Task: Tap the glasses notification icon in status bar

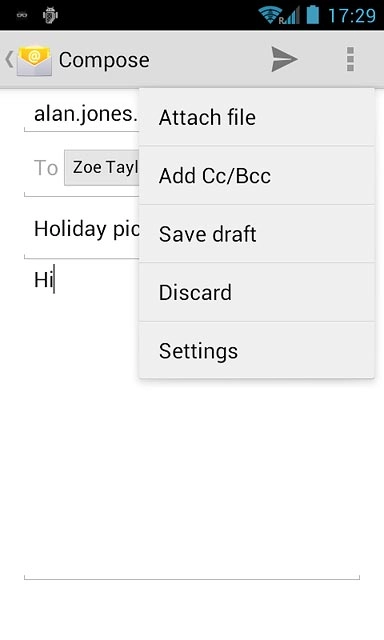Action: click(22, 15)
